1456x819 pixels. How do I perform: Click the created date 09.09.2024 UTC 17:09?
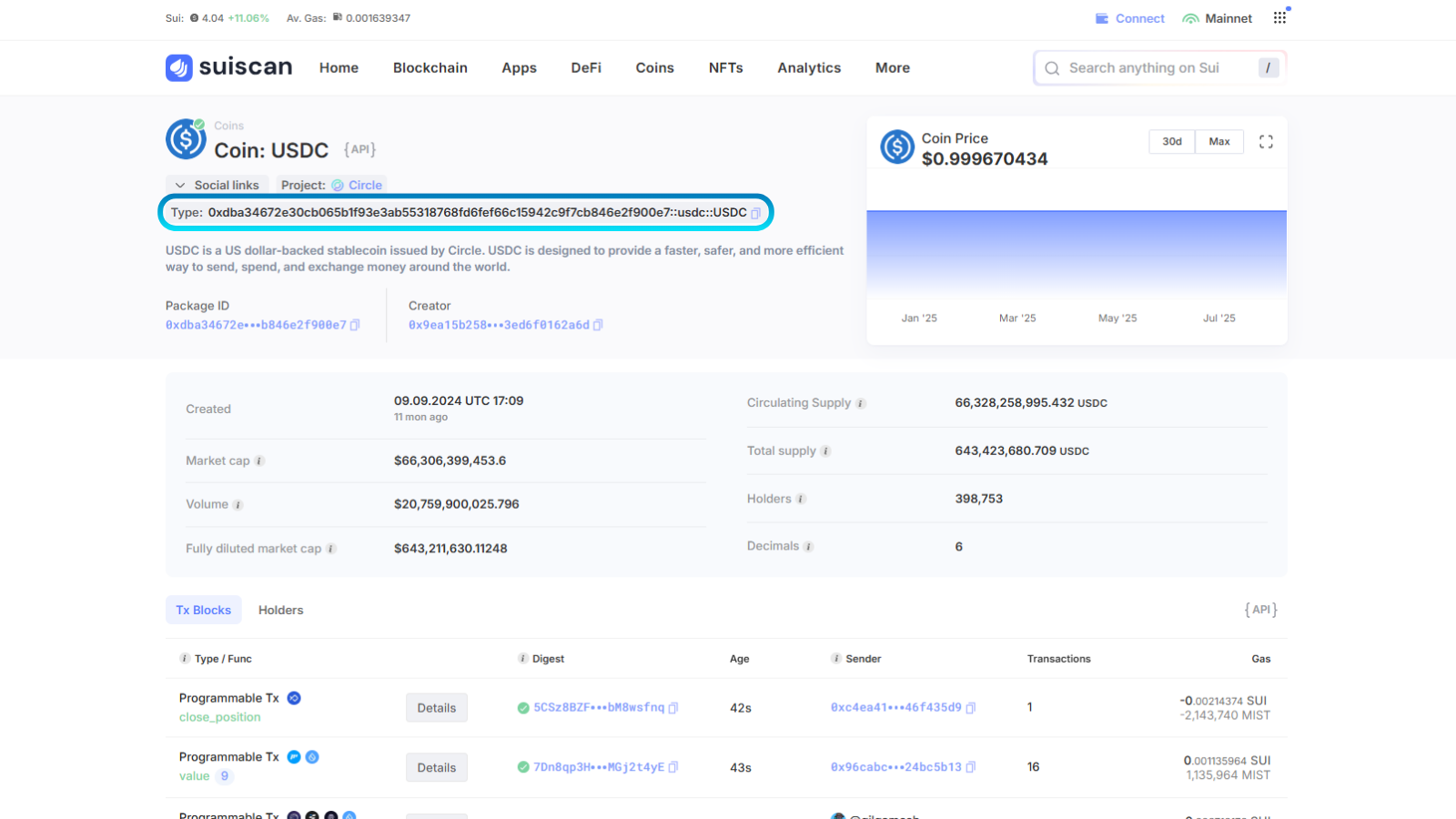coord(459,400)
